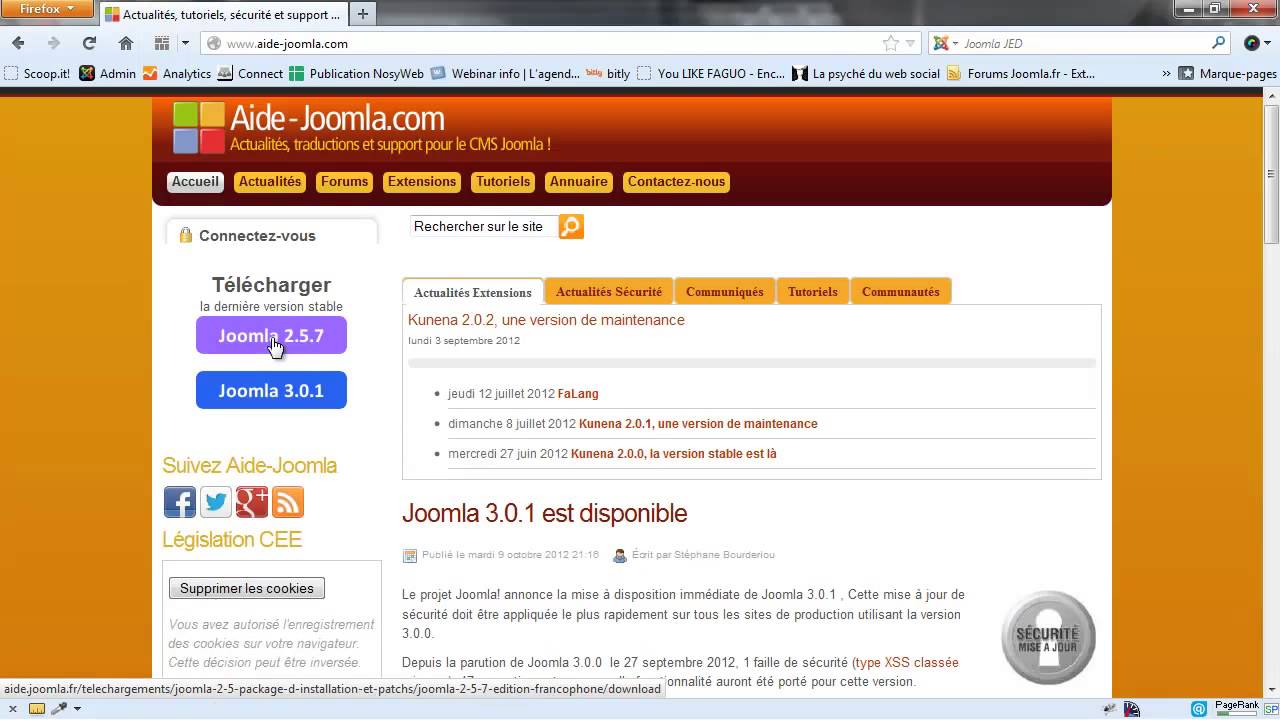Switch to the content Tutoriels tab
Screen dimensions: 1280x720
[x=813, y=292]
